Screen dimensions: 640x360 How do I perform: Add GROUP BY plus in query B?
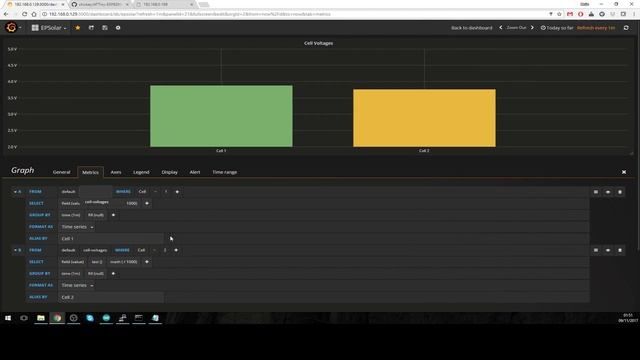point(113,274)
